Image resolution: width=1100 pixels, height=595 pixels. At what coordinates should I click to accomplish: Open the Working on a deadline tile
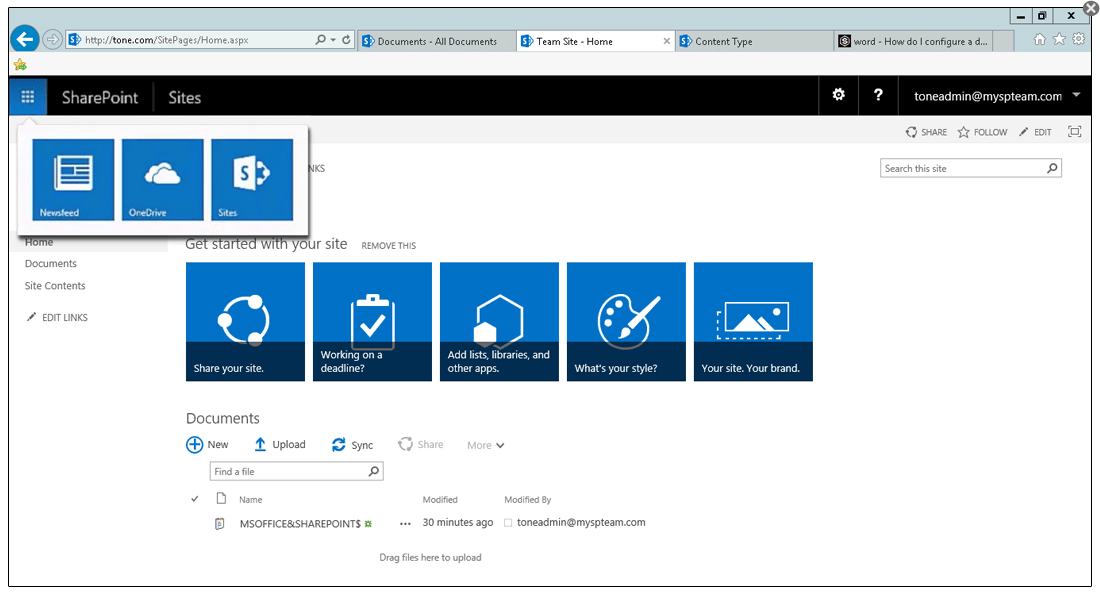[x=373, y=322]
